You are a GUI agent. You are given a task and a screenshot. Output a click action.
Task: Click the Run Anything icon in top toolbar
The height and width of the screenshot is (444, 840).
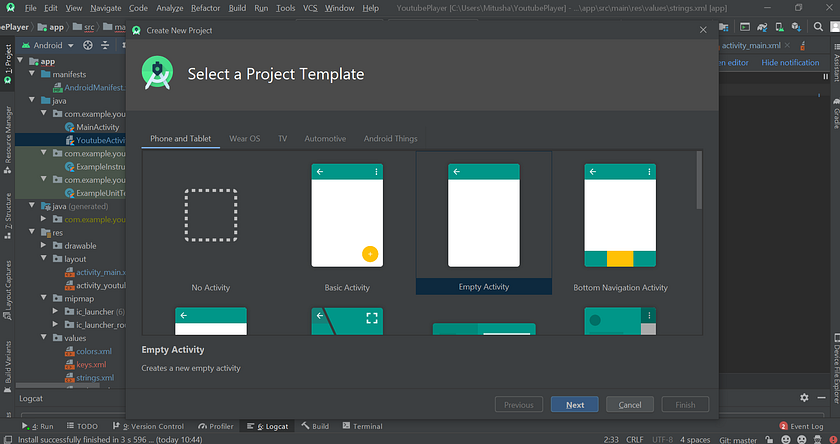[x=745, y=27]
